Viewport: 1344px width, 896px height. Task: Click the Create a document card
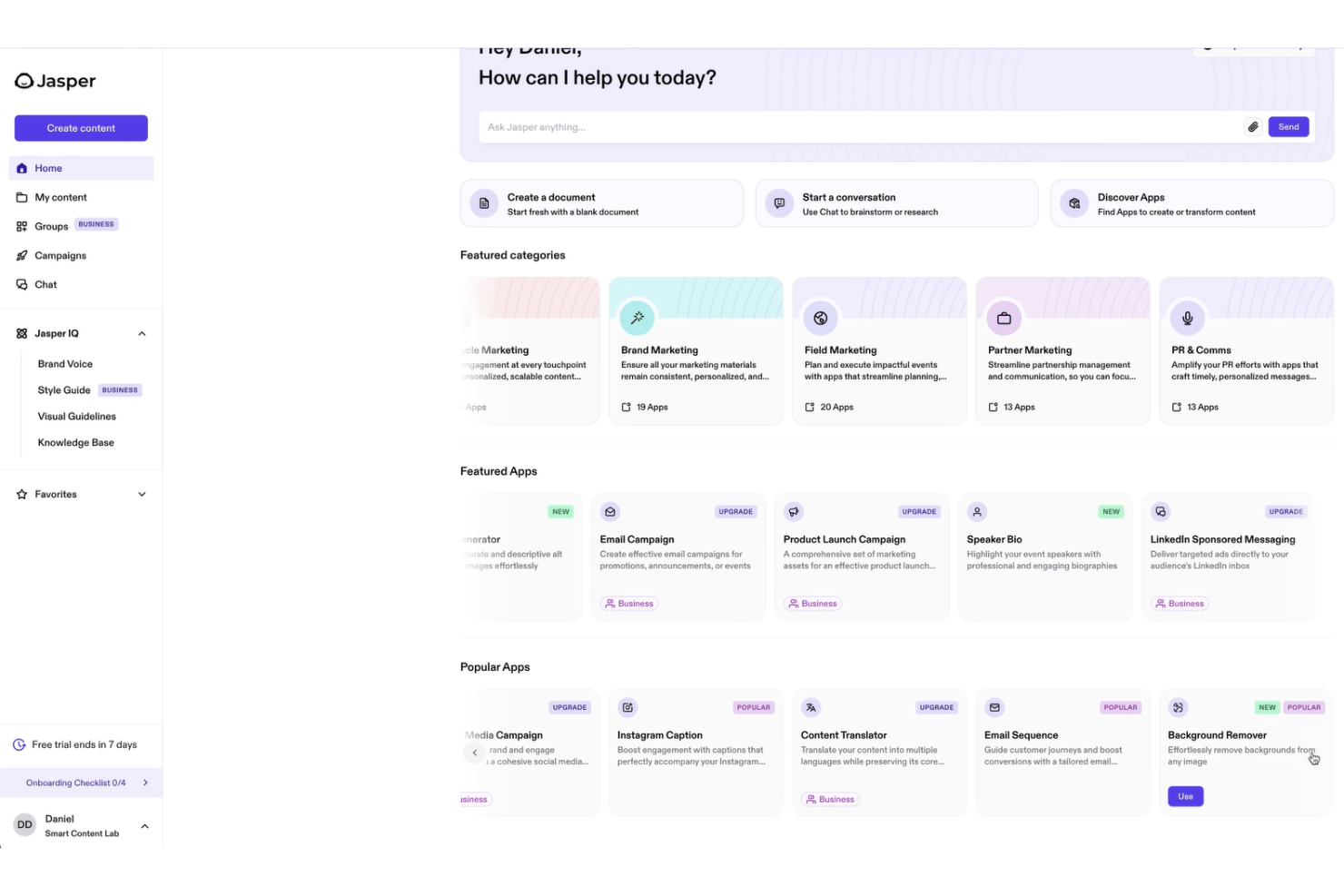click(601, 203)
